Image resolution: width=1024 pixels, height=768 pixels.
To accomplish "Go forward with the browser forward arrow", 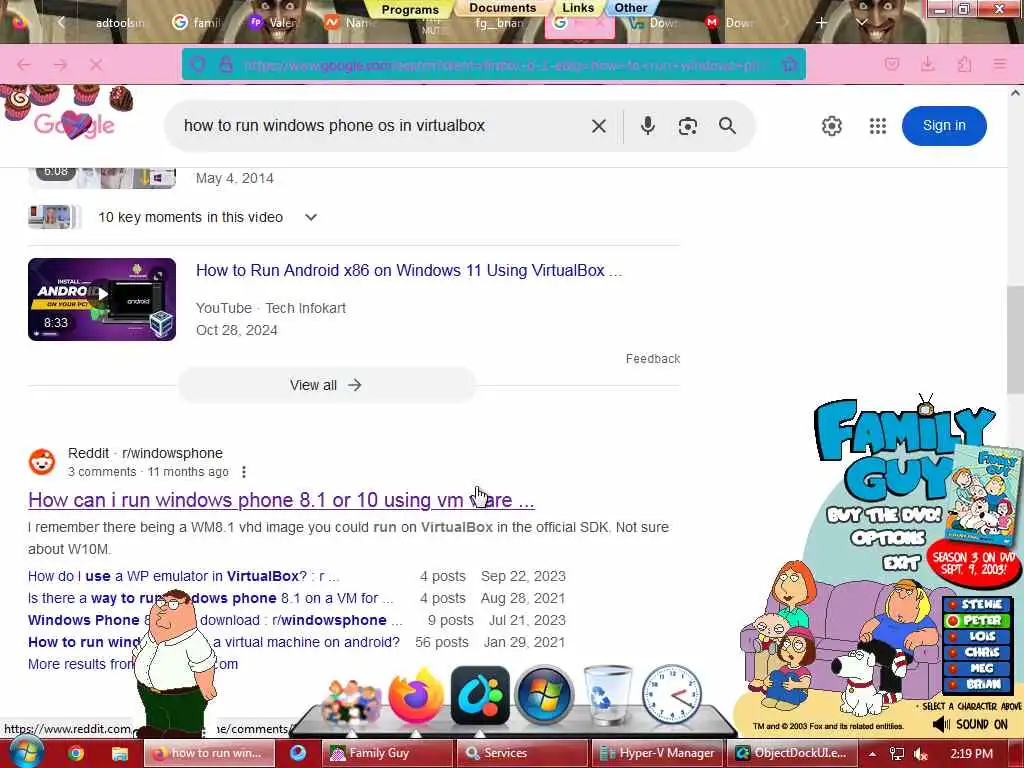I will point(60,65).
